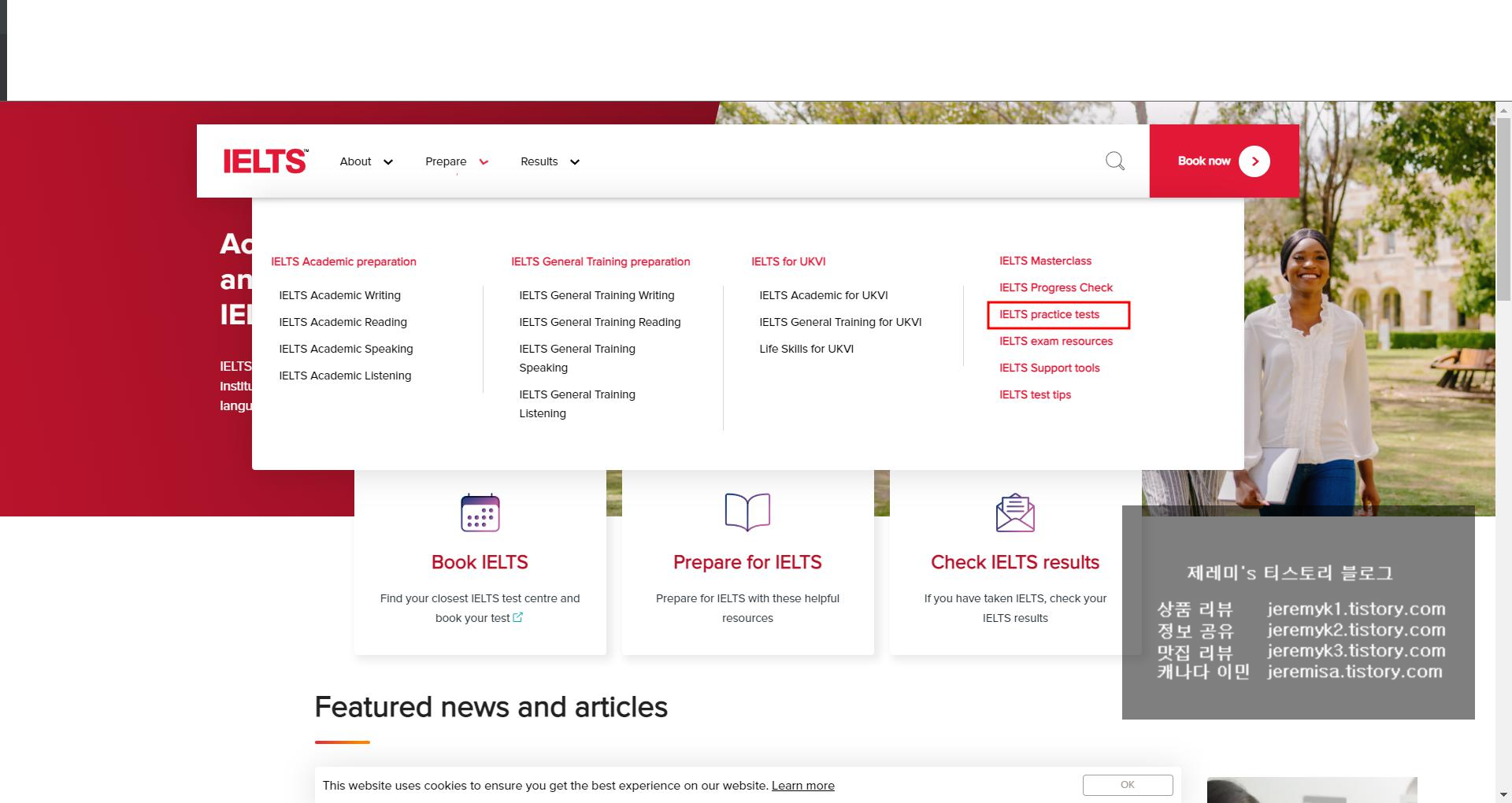Click the Book now button

click(x=1224, y=161)
